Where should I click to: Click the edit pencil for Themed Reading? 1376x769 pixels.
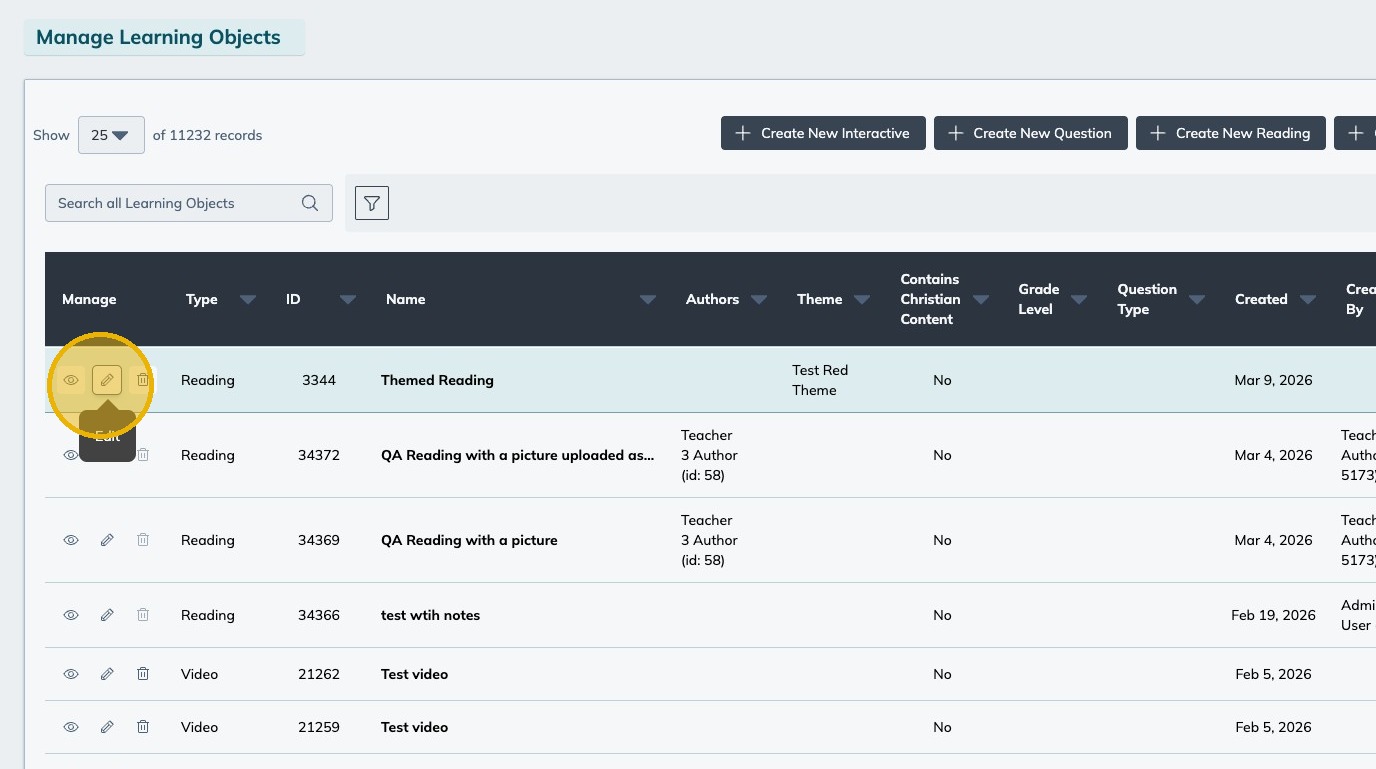[x=107, y=380]
